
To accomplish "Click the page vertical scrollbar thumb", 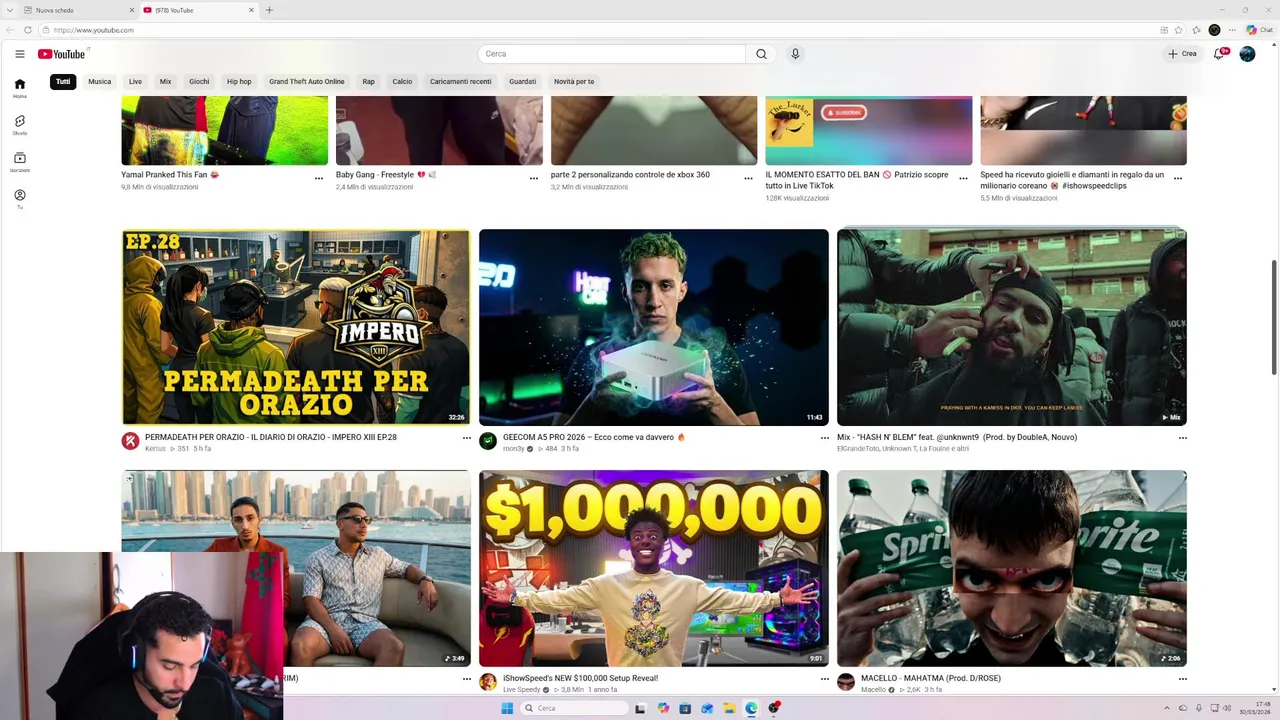I will [1274, 318].
